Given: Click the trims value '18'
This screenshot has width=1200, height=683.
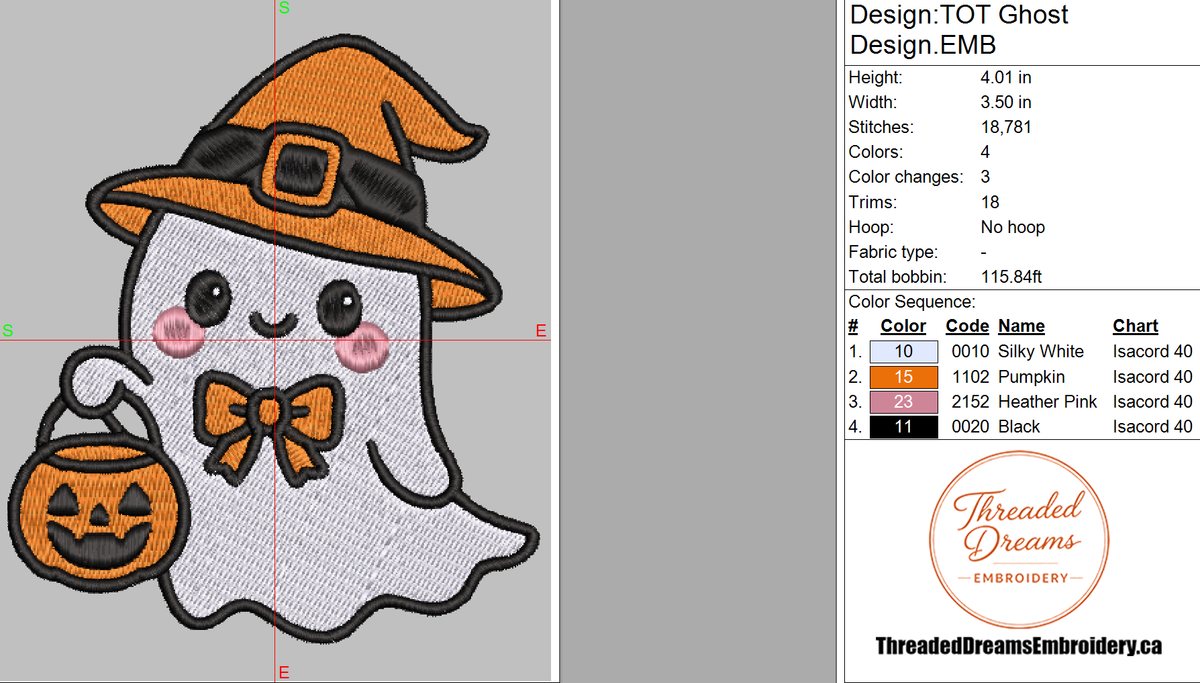Looking at the screenshot, I should (x=990, y=202).
